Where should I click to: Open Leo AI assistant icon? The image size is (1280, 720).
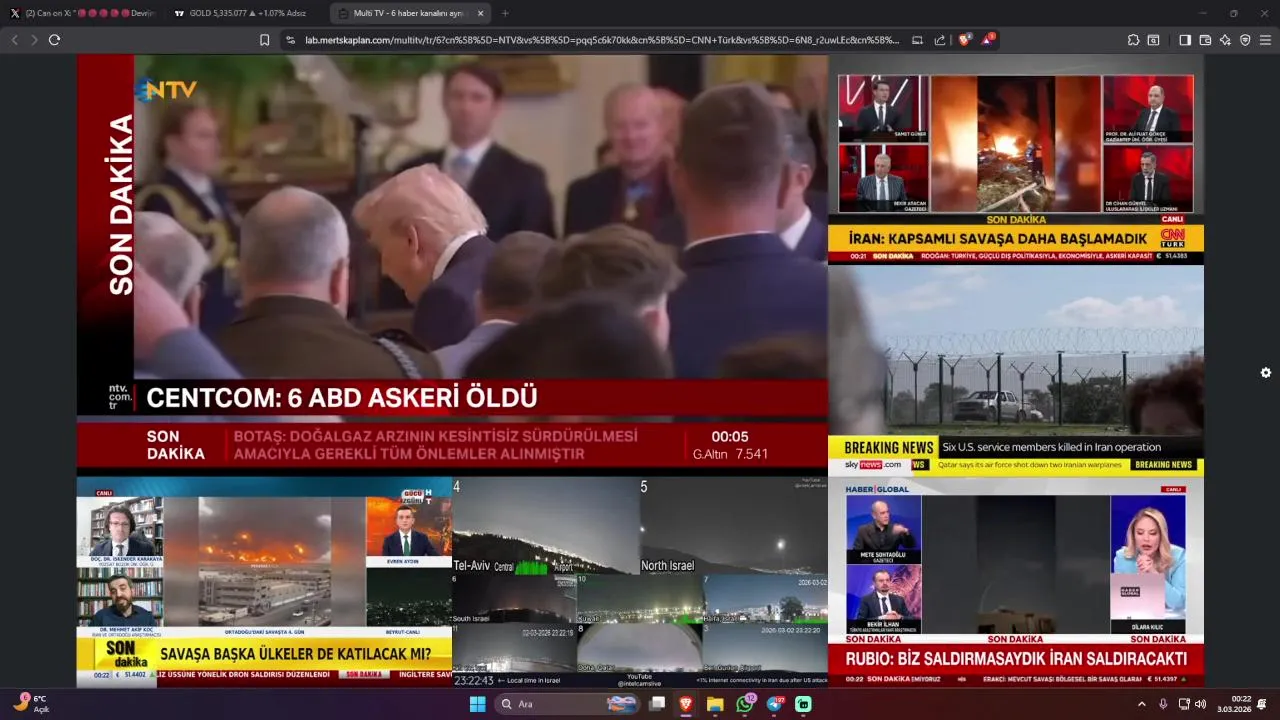[x=1225, y=40]
